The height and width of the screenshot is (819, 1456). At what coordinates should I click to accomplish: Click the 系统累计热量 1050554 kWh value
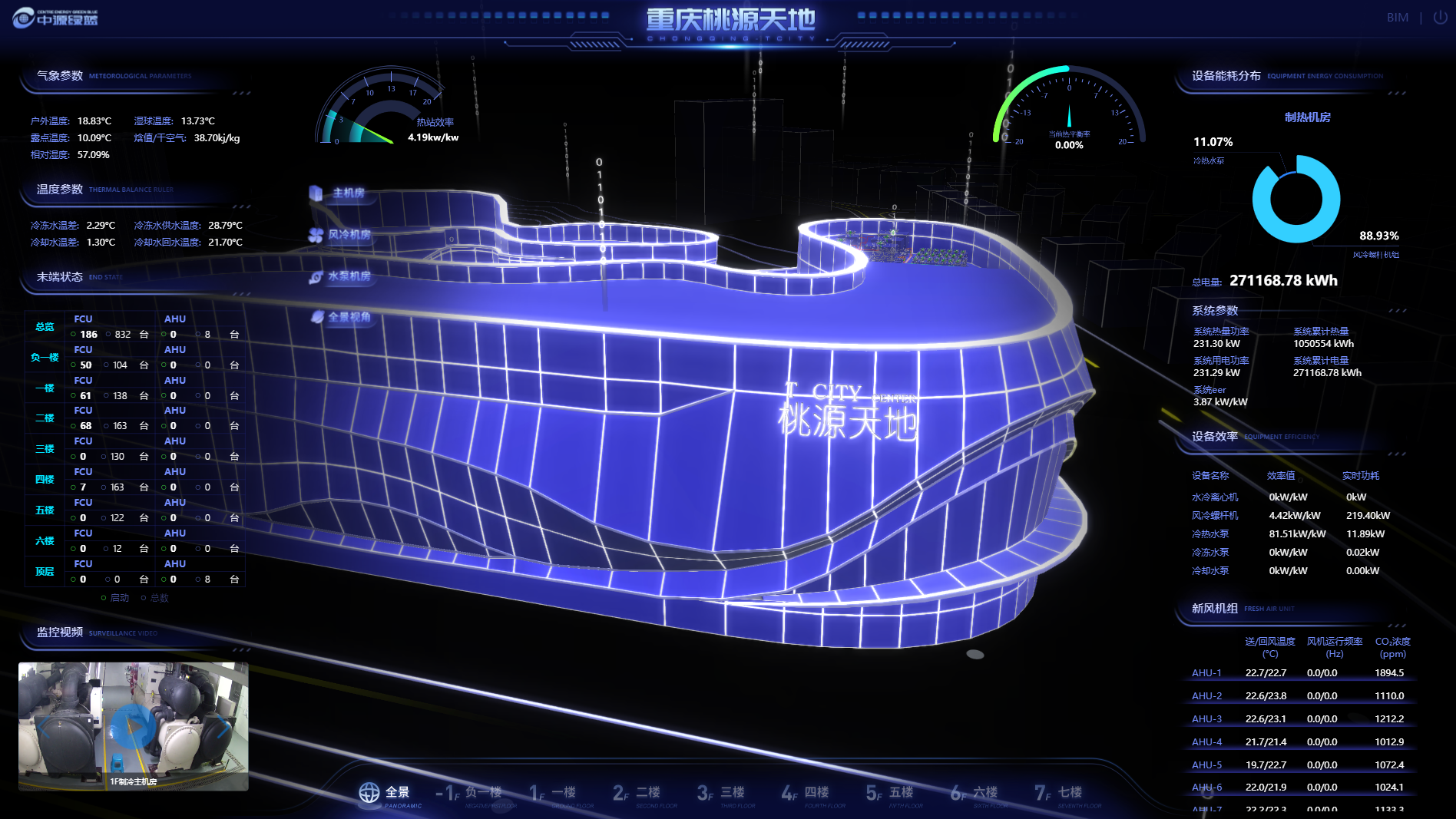(1324, 344)
